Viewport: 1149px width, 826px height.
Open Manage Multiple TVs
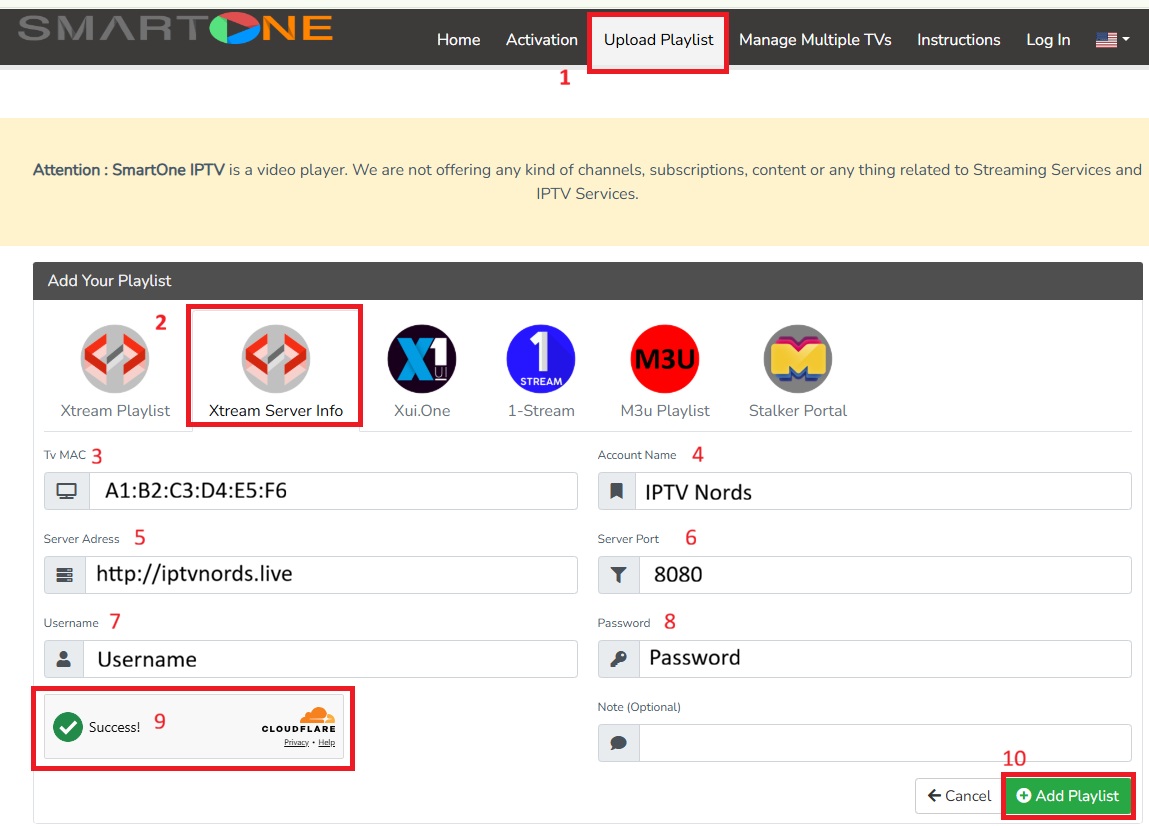click(815, 40)
